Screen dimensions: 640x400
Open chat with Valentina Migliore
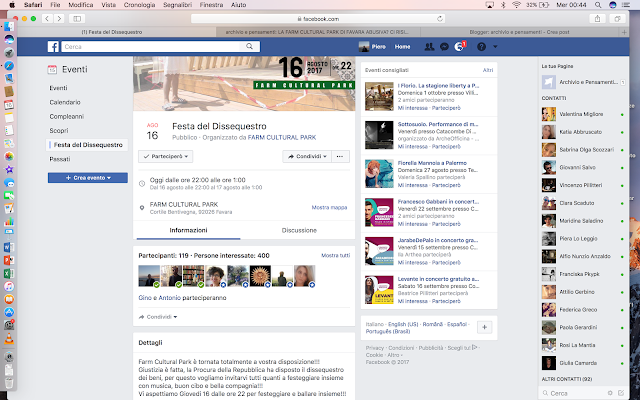pos(581,114)
